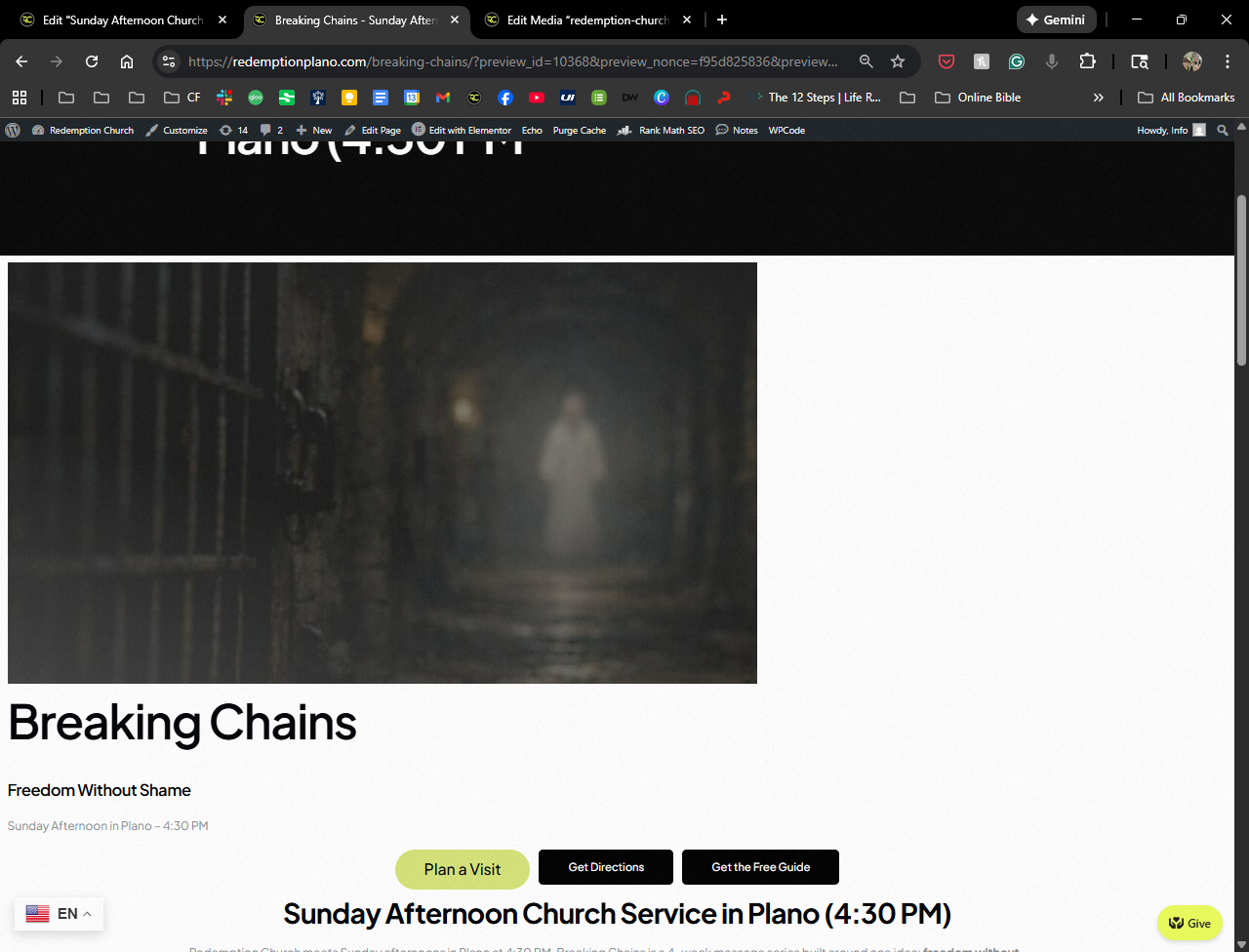Open the language selector showing EN
The height and width of the screenshot is (952, 1249).
(x=59, y=914)
